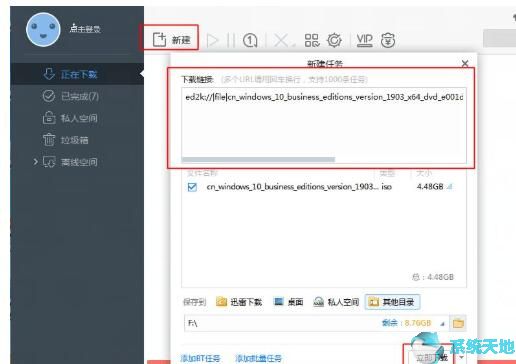The height and width of the screenshot is (364, 516).
Task: Click the scheduled task clock icon
Action: click(250, 41)
